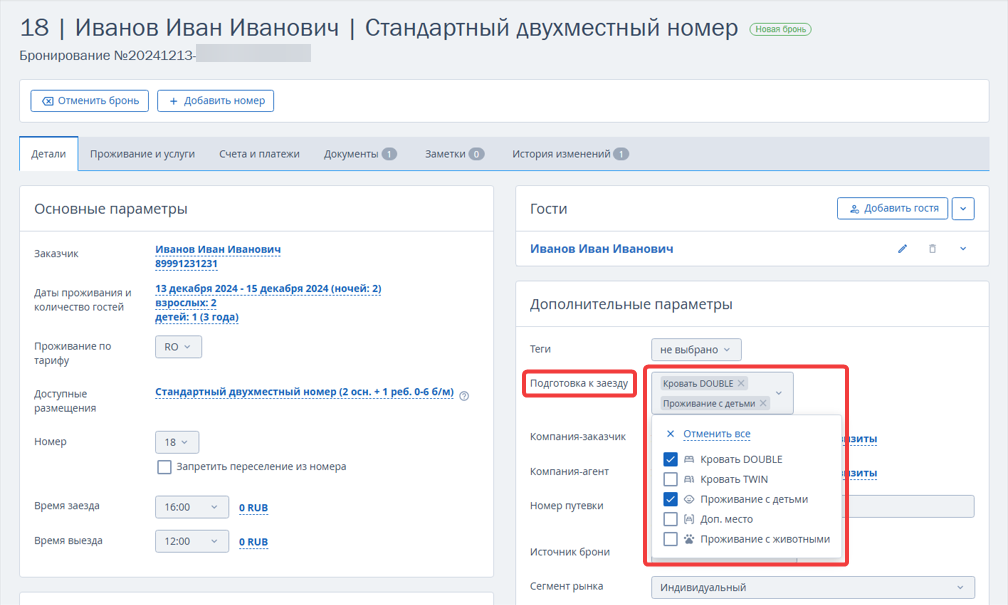
Task: Open the 'Время заезда' 16:00 dropdown
Action: pos(192,507)
